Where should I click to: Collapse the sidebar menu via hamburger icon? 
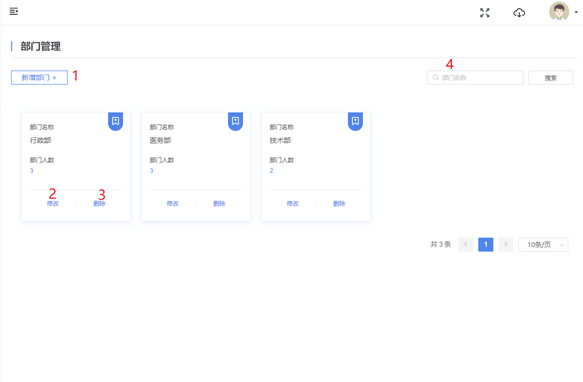pos(14,12)
